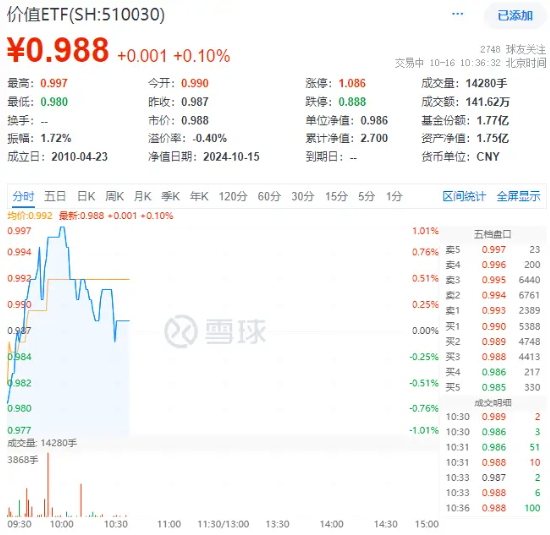550x535 pixels.
Task: Click the 10:30 trade at 0.989
Action: tap(492, 417)
